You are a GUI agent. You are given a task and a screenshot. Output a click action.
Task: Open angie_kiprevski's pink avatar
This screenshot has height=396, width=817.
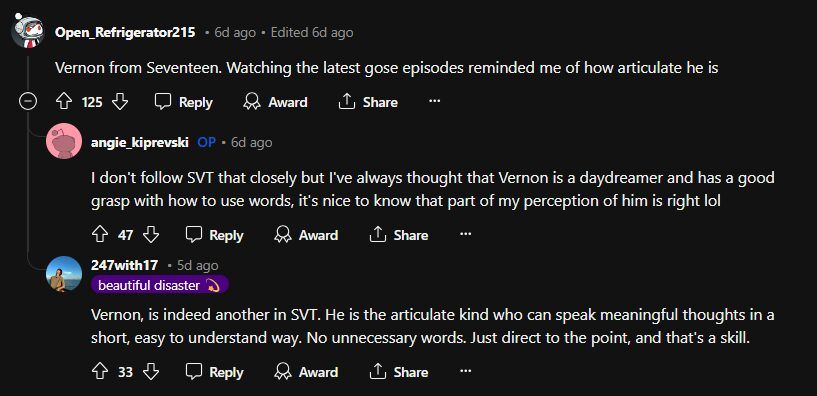tap(64, 141)
